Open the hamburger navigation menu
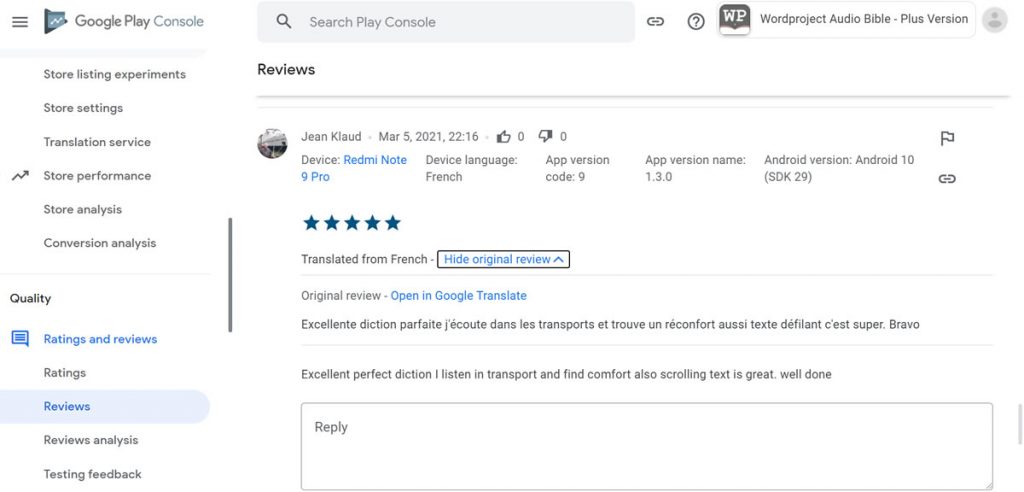 click(x=20, y=21)
